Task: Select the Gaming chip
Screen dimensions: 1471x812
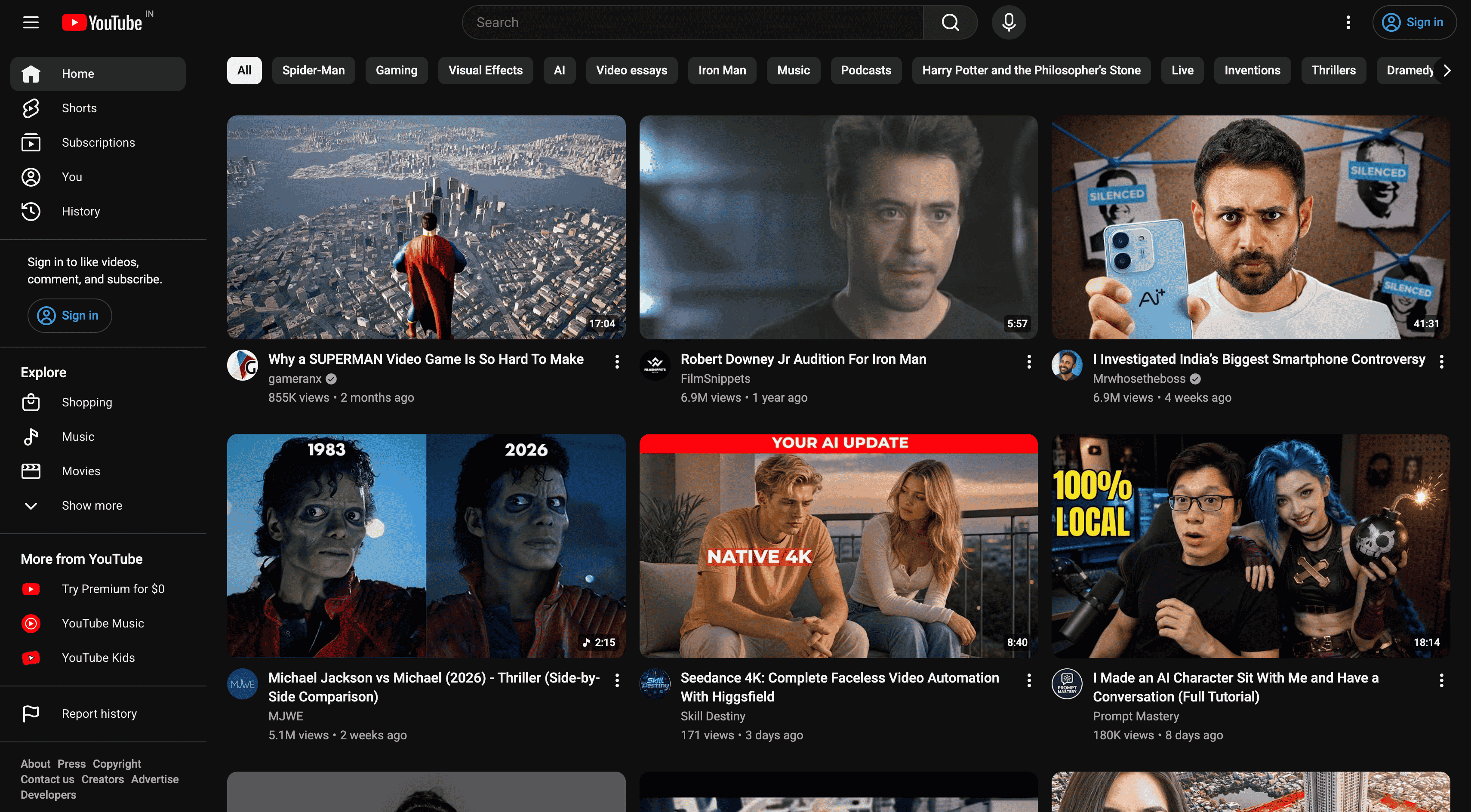Action: click(396, 70)
